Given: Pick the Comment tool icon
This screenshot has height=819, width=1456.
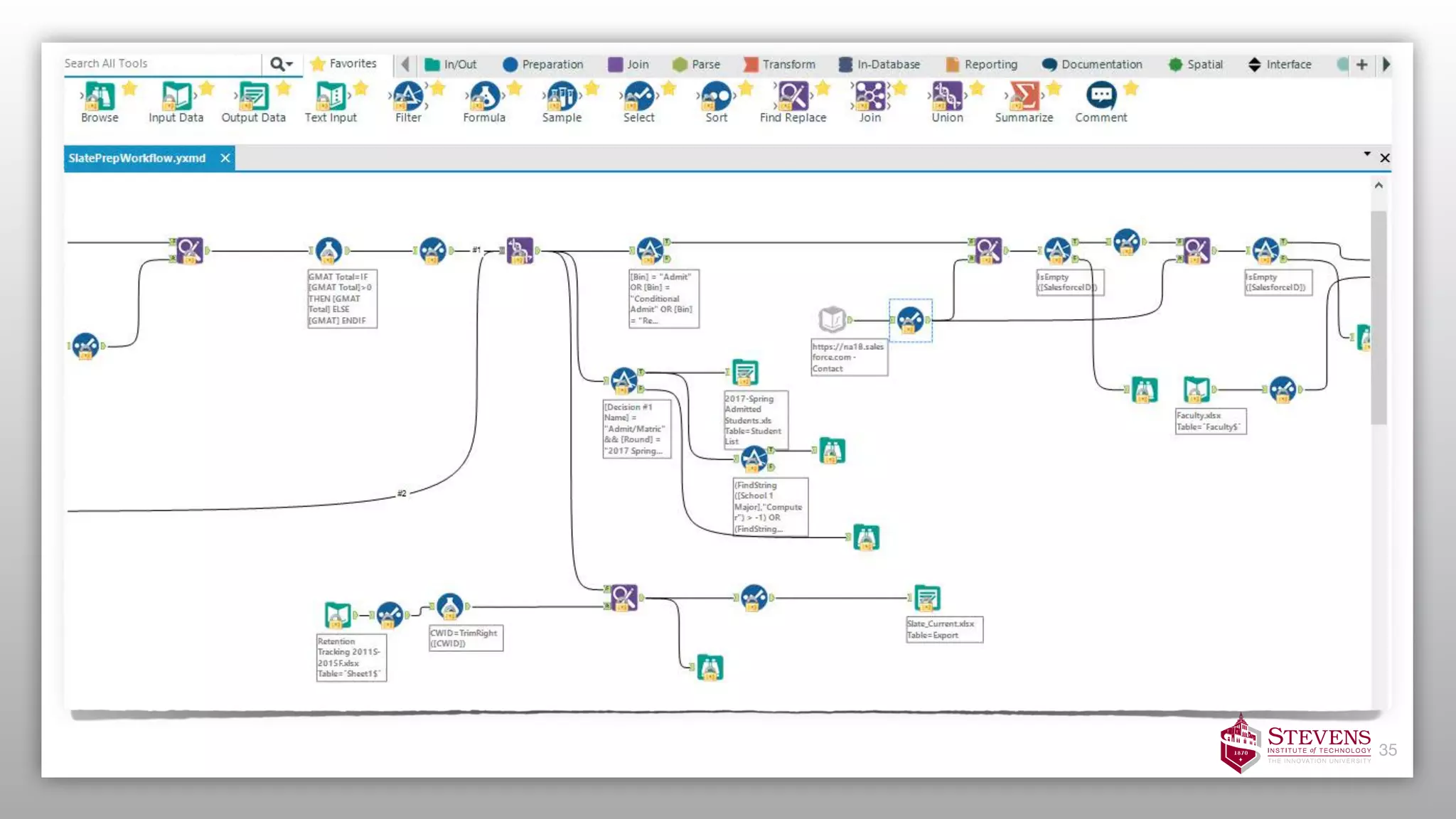Looking at the screenshot, I should click(1101, 95).
